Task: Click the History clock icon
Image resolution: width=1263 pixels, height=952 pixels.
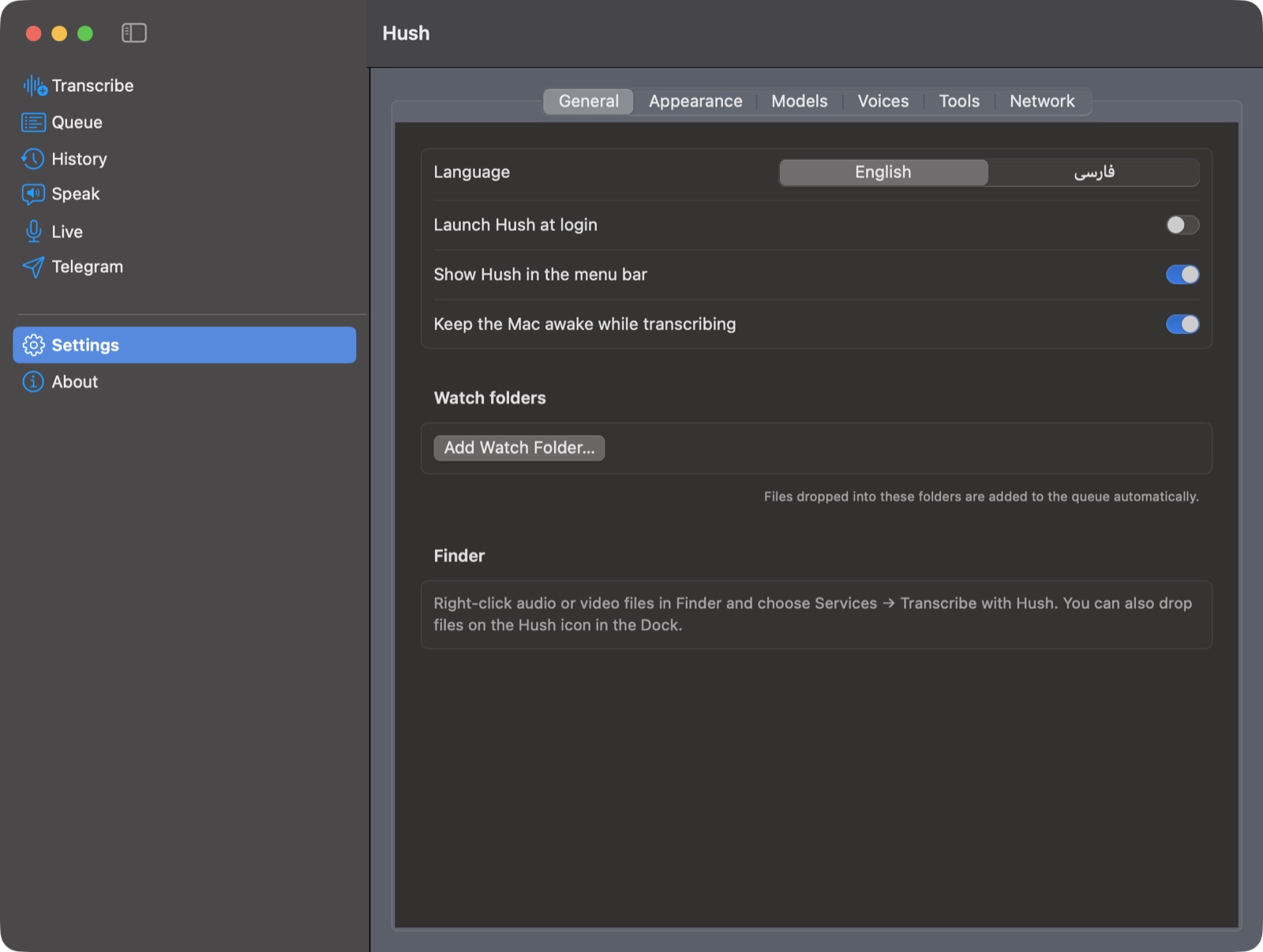Action: click(33, 159)
